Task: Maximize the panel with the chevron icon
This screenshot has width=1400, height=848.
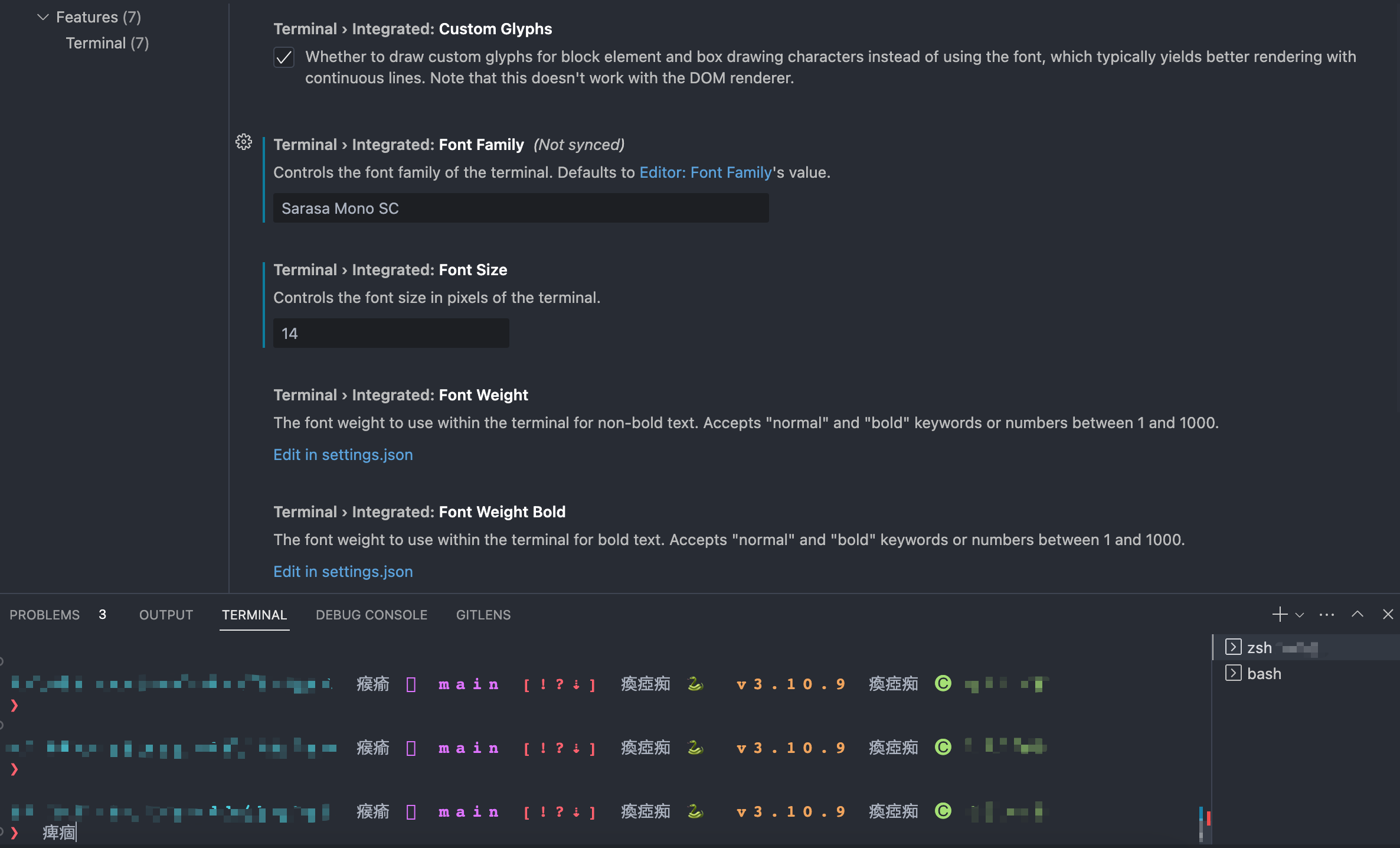Action: (x=1357, y=614)
